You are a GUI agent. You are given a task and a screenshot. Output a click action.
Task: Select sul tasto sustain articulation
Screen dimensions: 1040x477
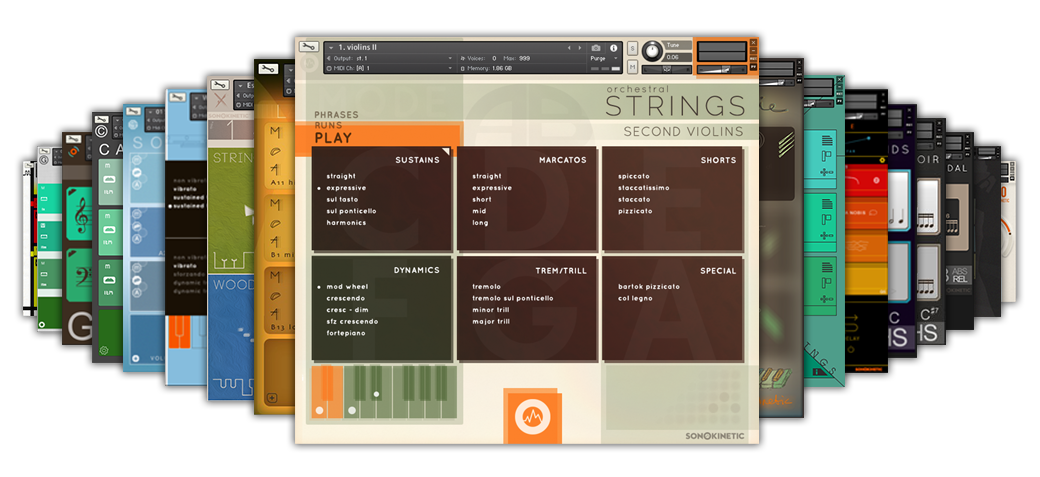tap(342, 200)
